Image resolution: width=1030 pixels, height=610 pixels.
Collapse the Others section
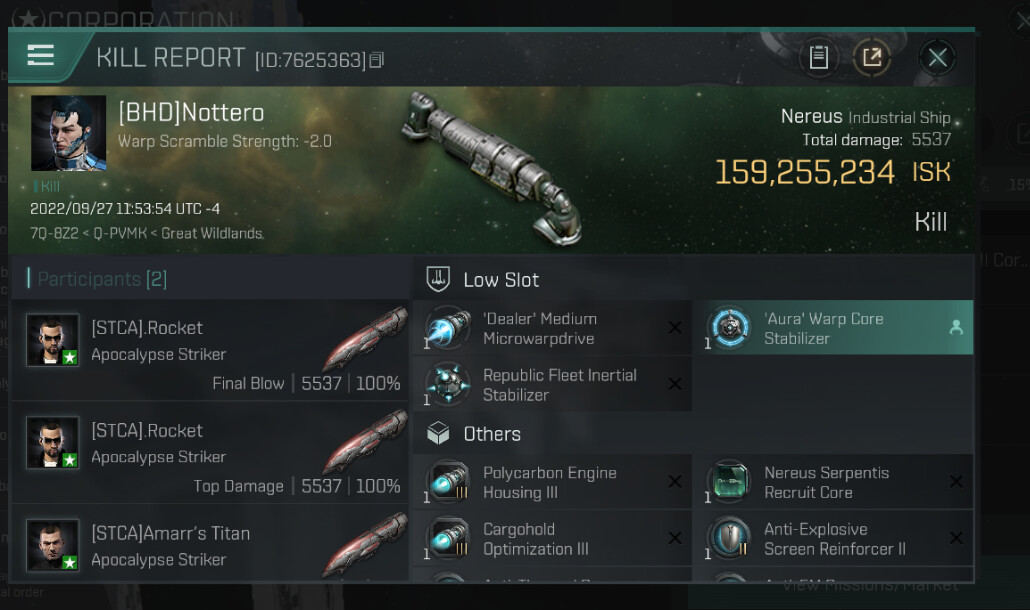coord(491,434)
